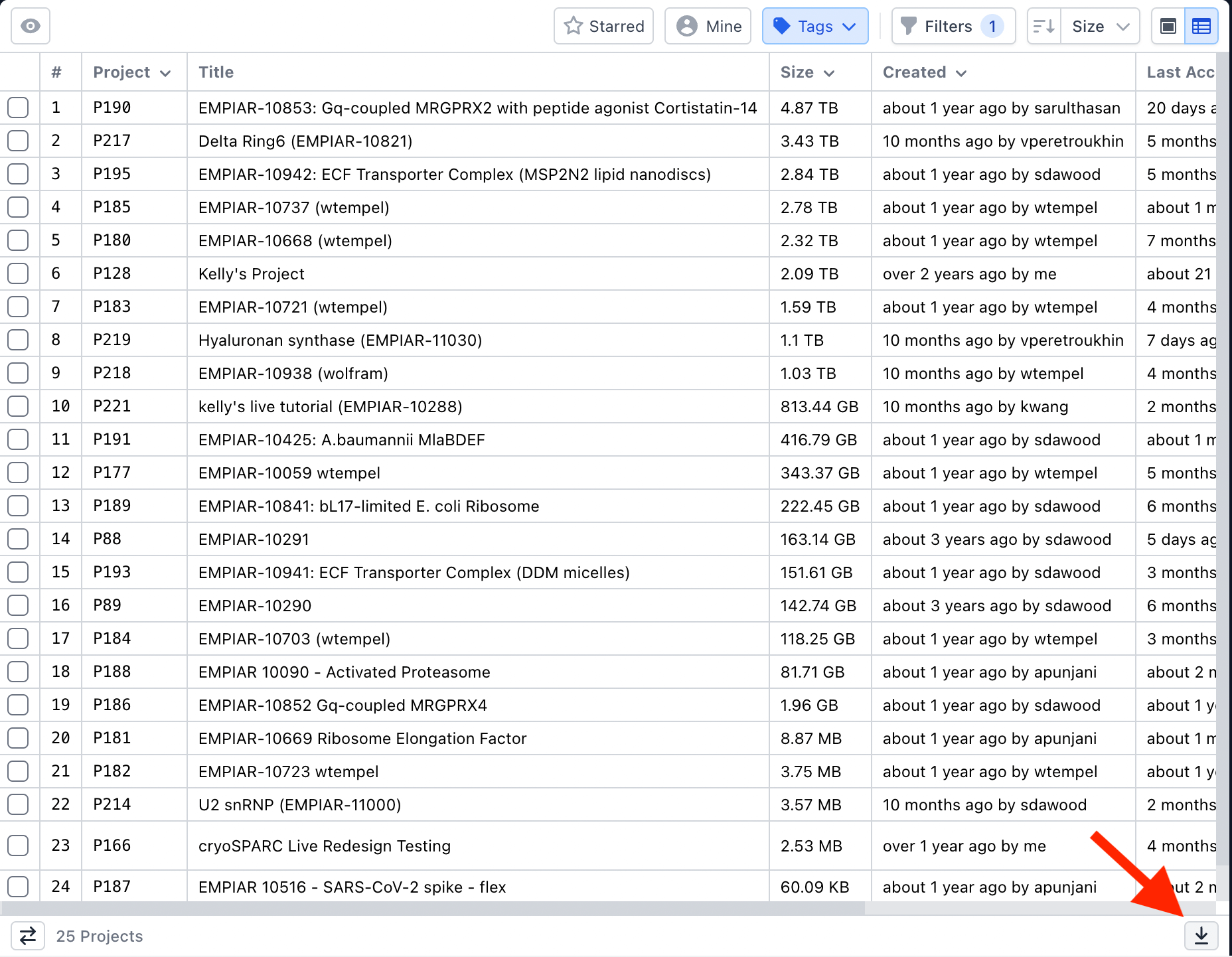
Task: Click the download icon in footer
Action: pyautogui.click(x=1201, y=936)
